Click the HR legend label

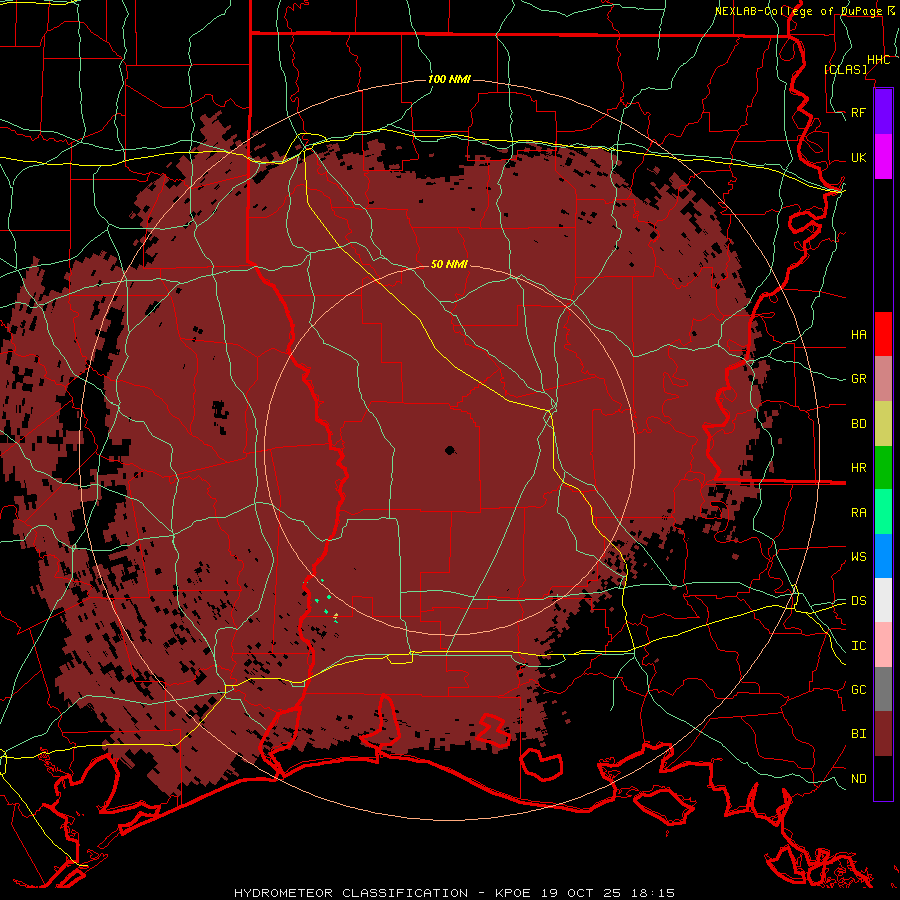pos(859,468)
